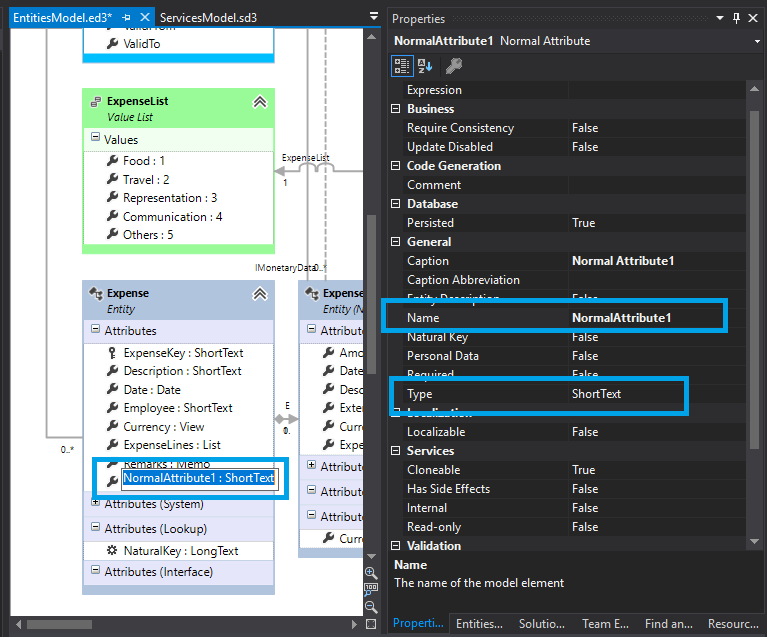Click the zoom 100% icon on diagram
Image resolution: width=767 pixels, height=637 pixels.
(x=371, y=590)
